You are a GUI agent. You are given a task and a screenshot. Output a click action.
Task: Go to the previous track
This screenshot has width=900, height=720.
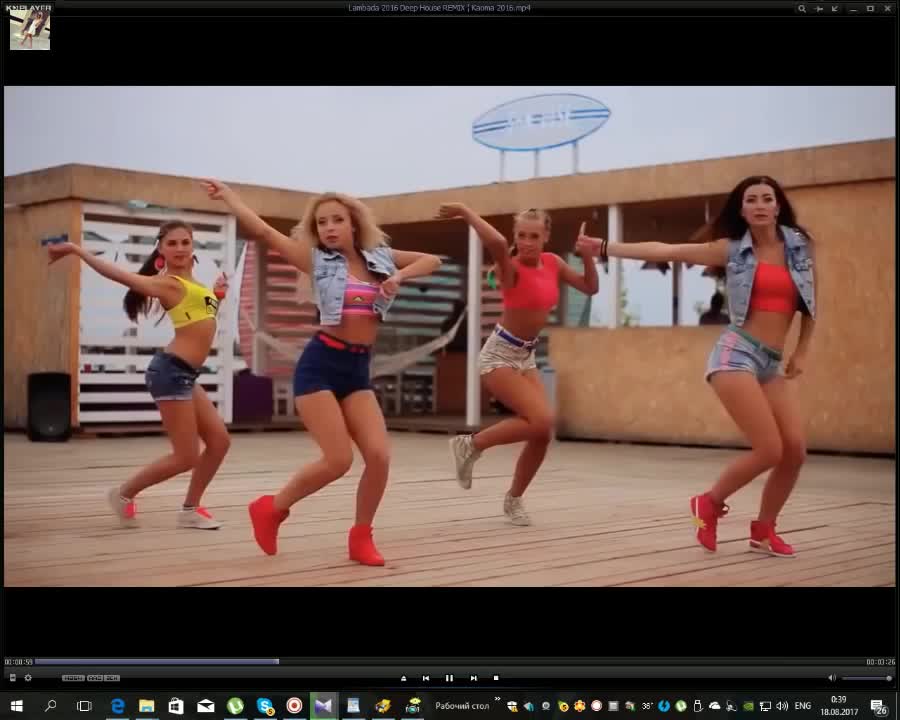[x=426, y=678]
